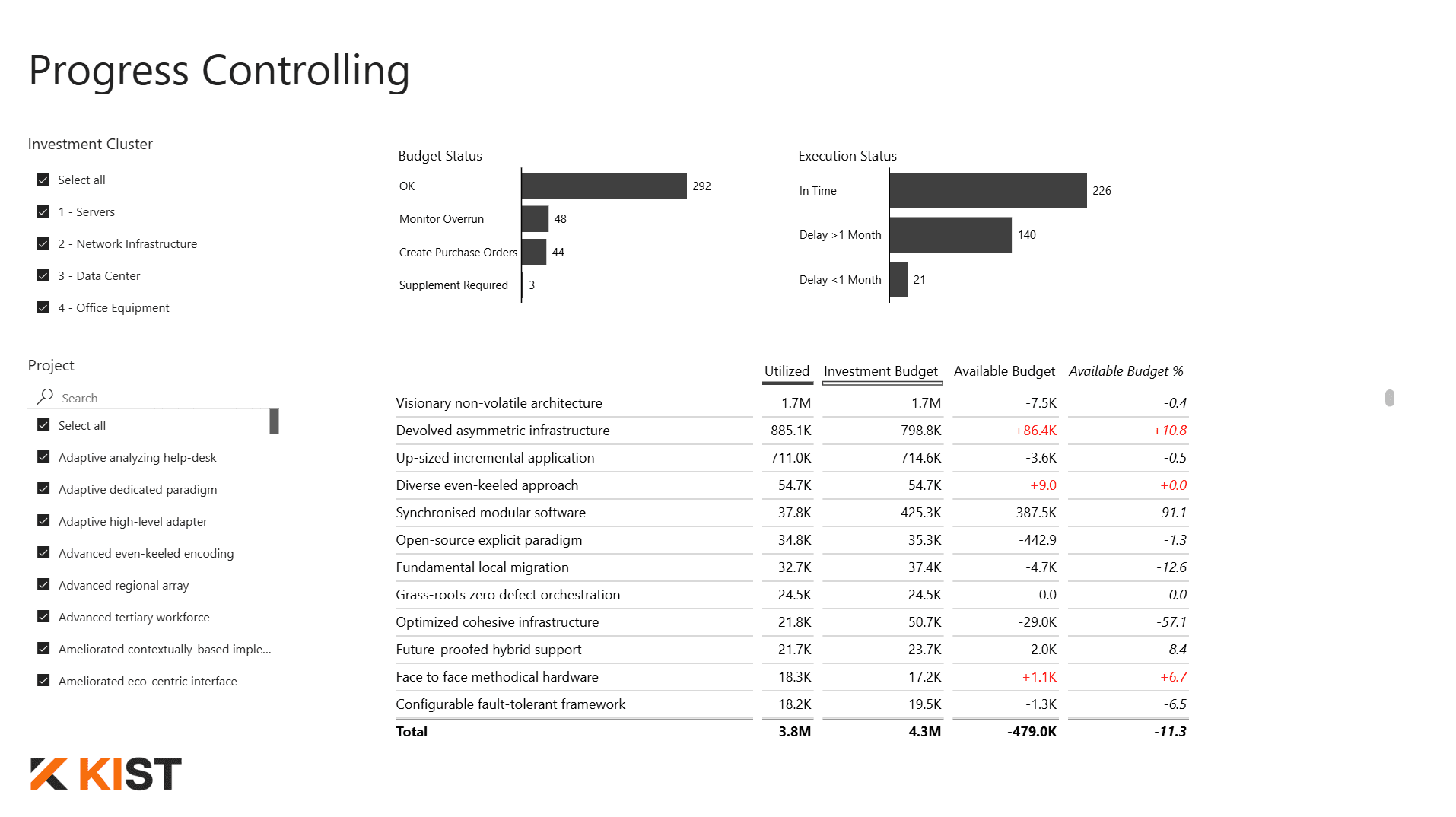Sort by Investment Budget column header
The height and width of the screenshot is (817, 1456).
coord(880,371)
